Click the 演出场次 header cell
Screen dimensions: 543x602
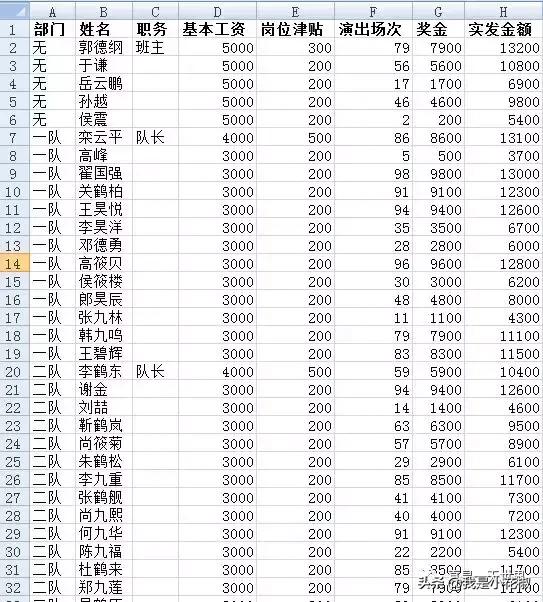[x=373, y=29]
